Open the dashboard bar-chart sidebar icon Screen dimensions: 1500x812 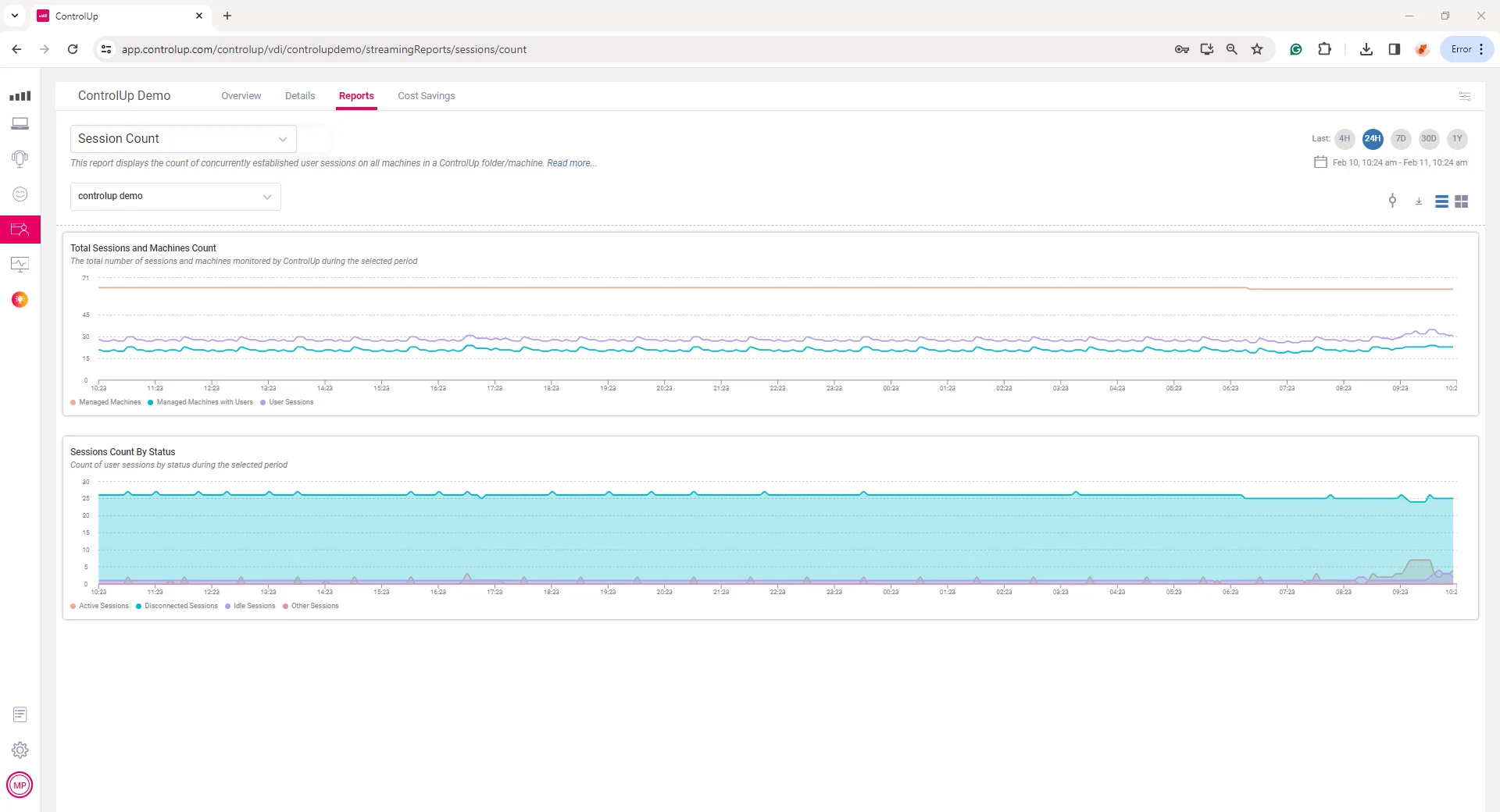pos(20,96)
